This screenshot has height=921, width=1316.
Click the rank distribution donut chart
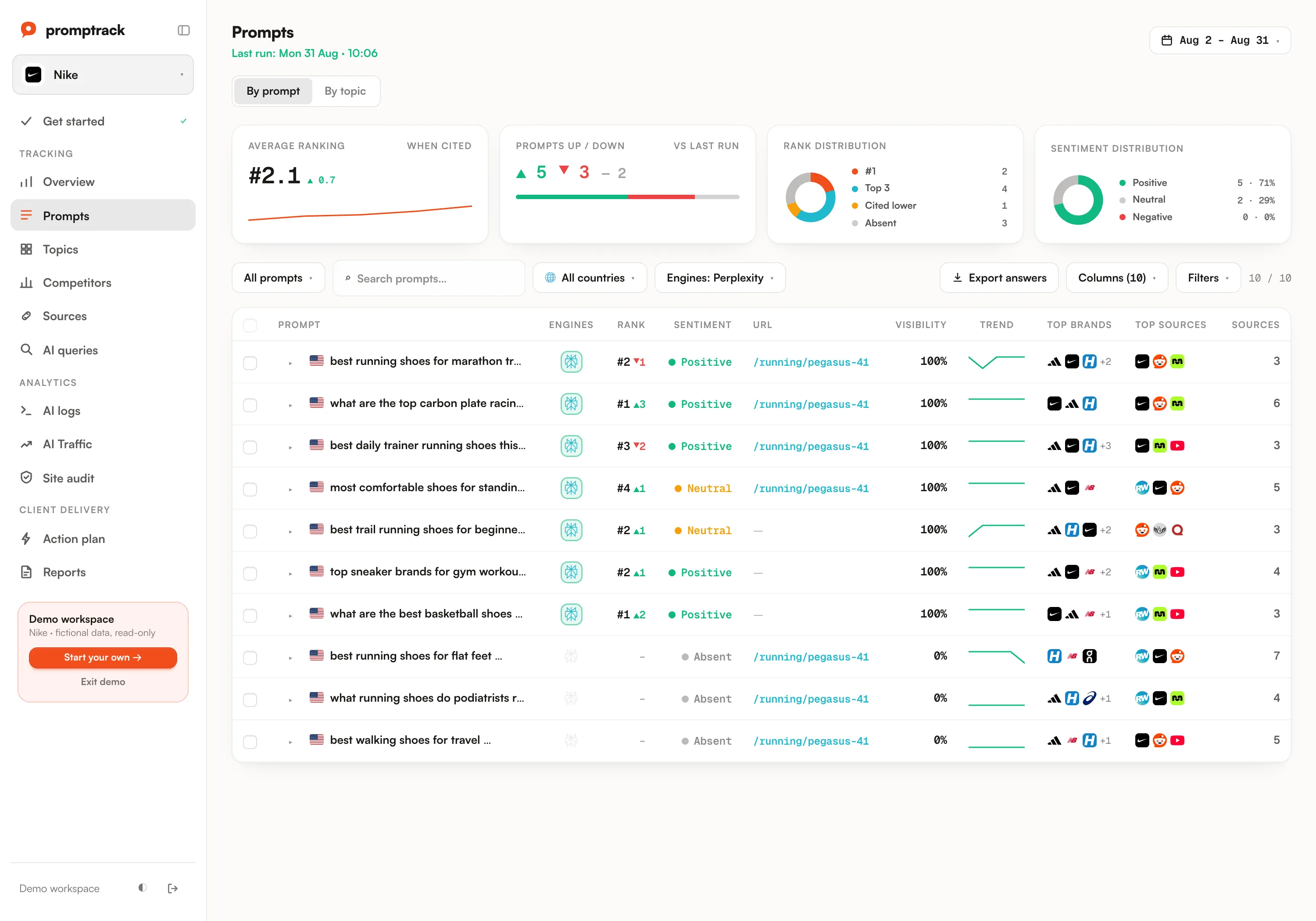(810, 197)
